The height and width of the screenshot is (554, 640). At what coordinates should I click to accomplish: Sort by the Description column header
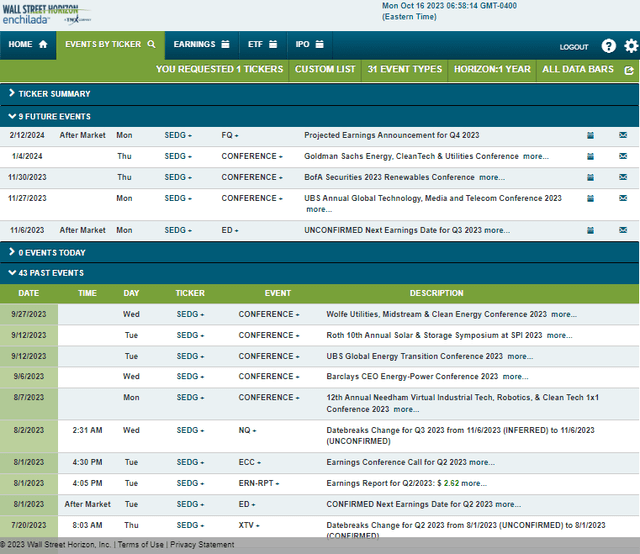pos(436,293)
